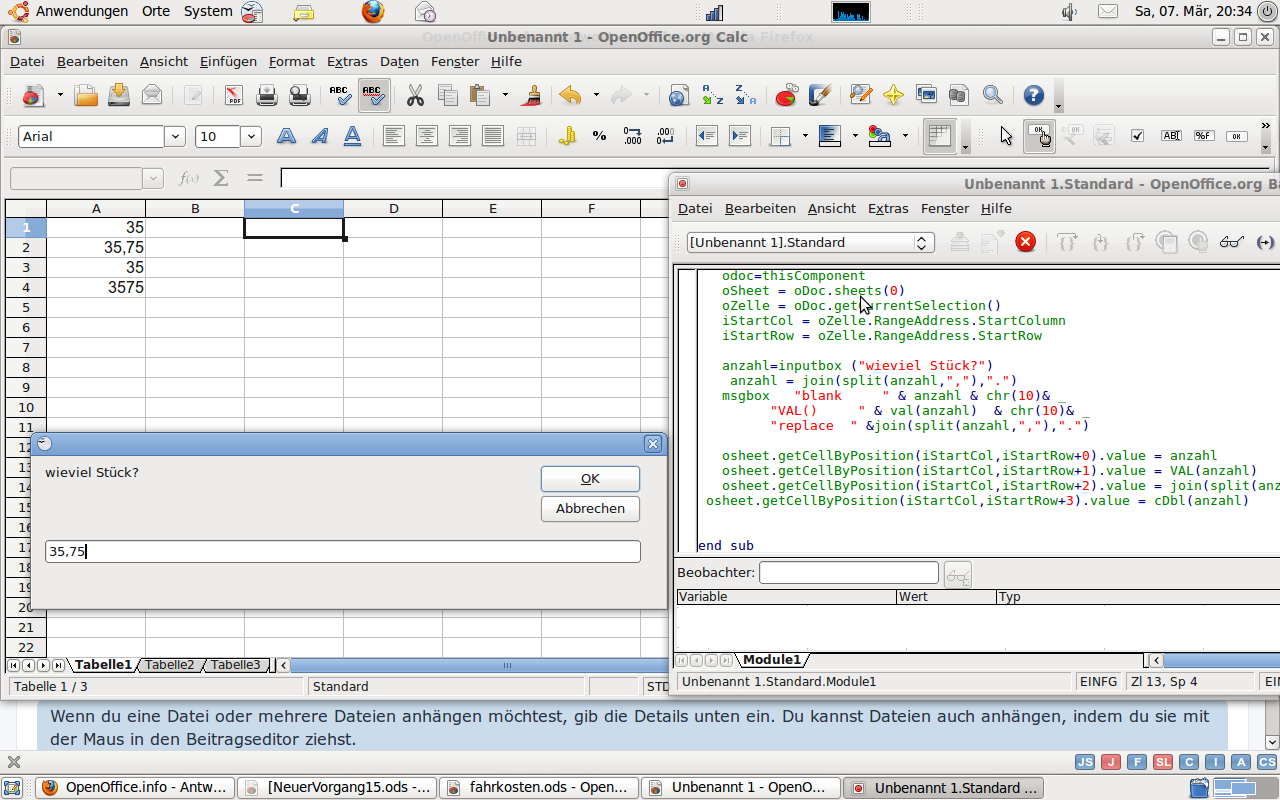
Task: Toggle the AutoSpellcheck ABC button
Action: coord(373,96)
